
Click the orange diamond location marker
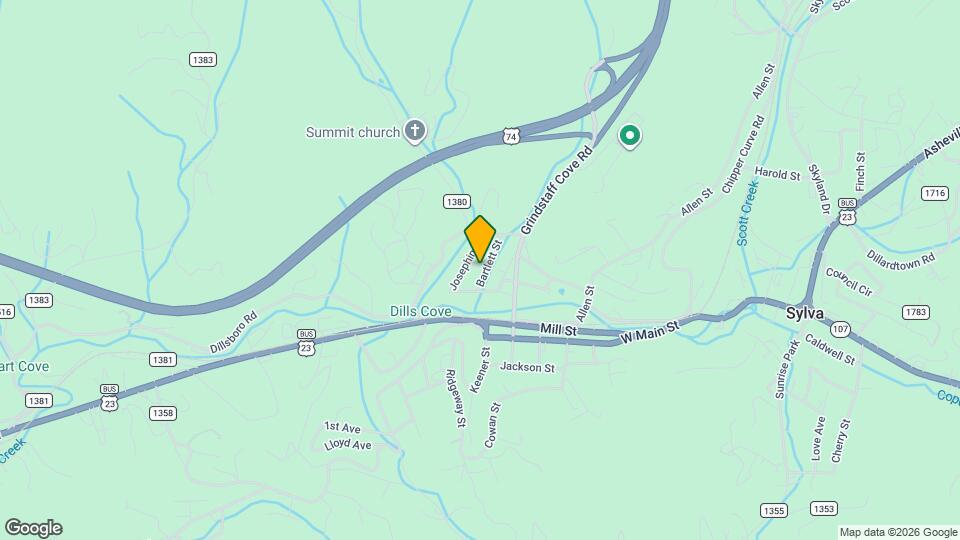pyautogui.click(x=480, y=239)
